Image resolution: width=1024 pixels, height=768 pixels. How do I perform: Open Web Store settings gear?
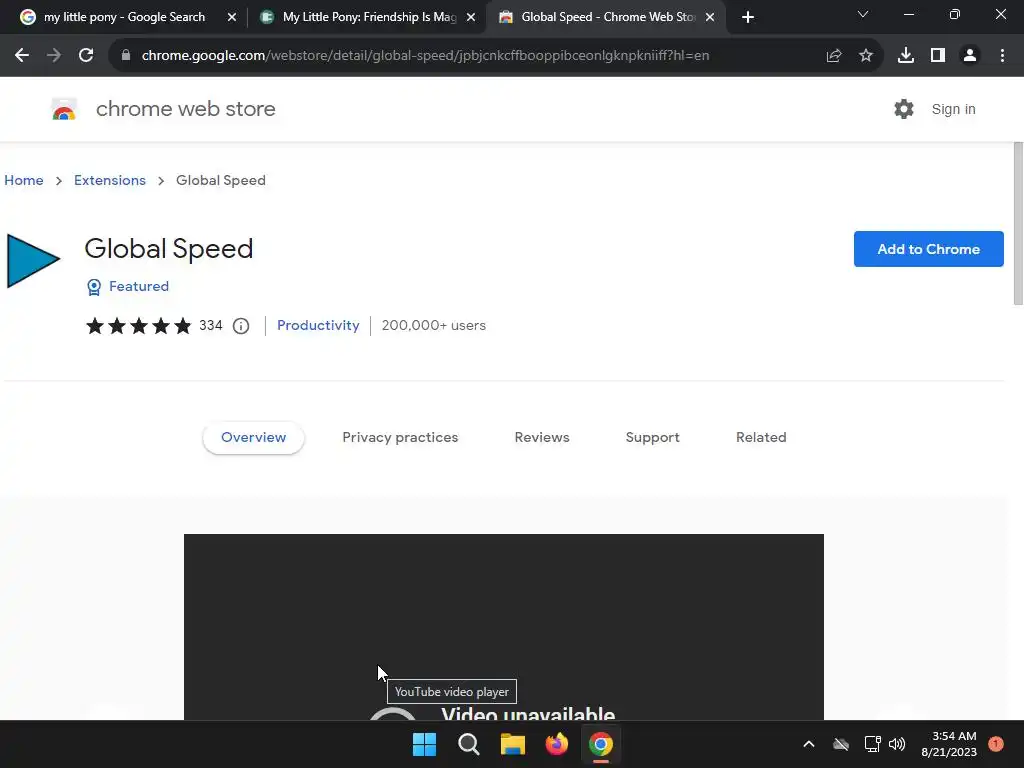click(x=904, y=109)
